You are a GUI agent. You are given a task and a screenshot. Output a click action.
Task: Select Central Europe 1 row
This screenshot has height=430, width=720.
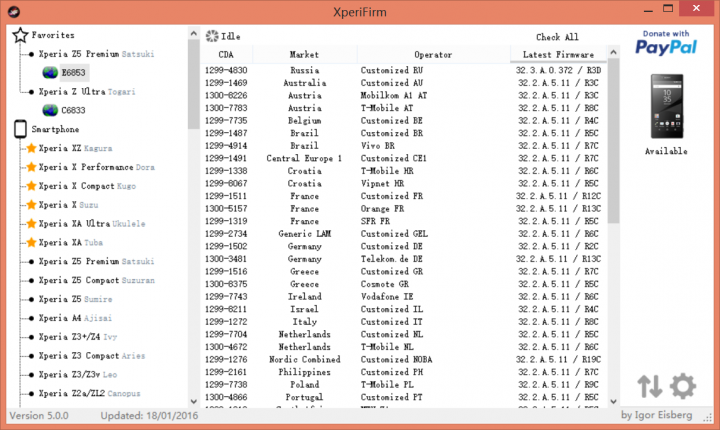(404, 158)
